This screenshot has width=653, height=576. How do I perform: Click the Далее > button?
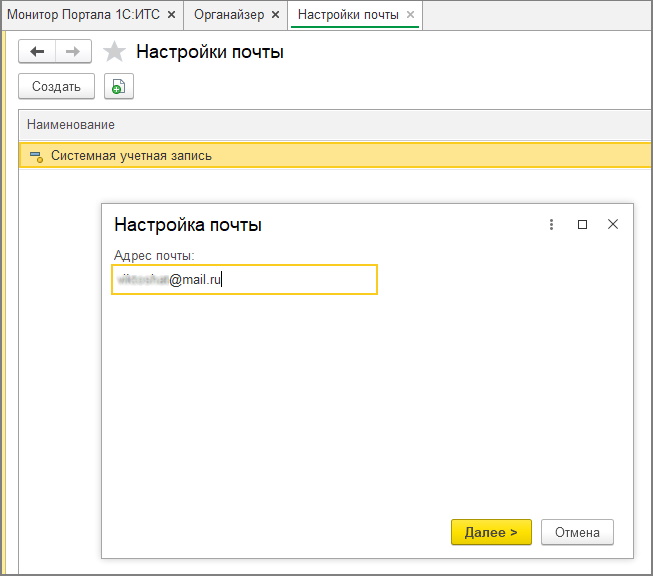491,532
